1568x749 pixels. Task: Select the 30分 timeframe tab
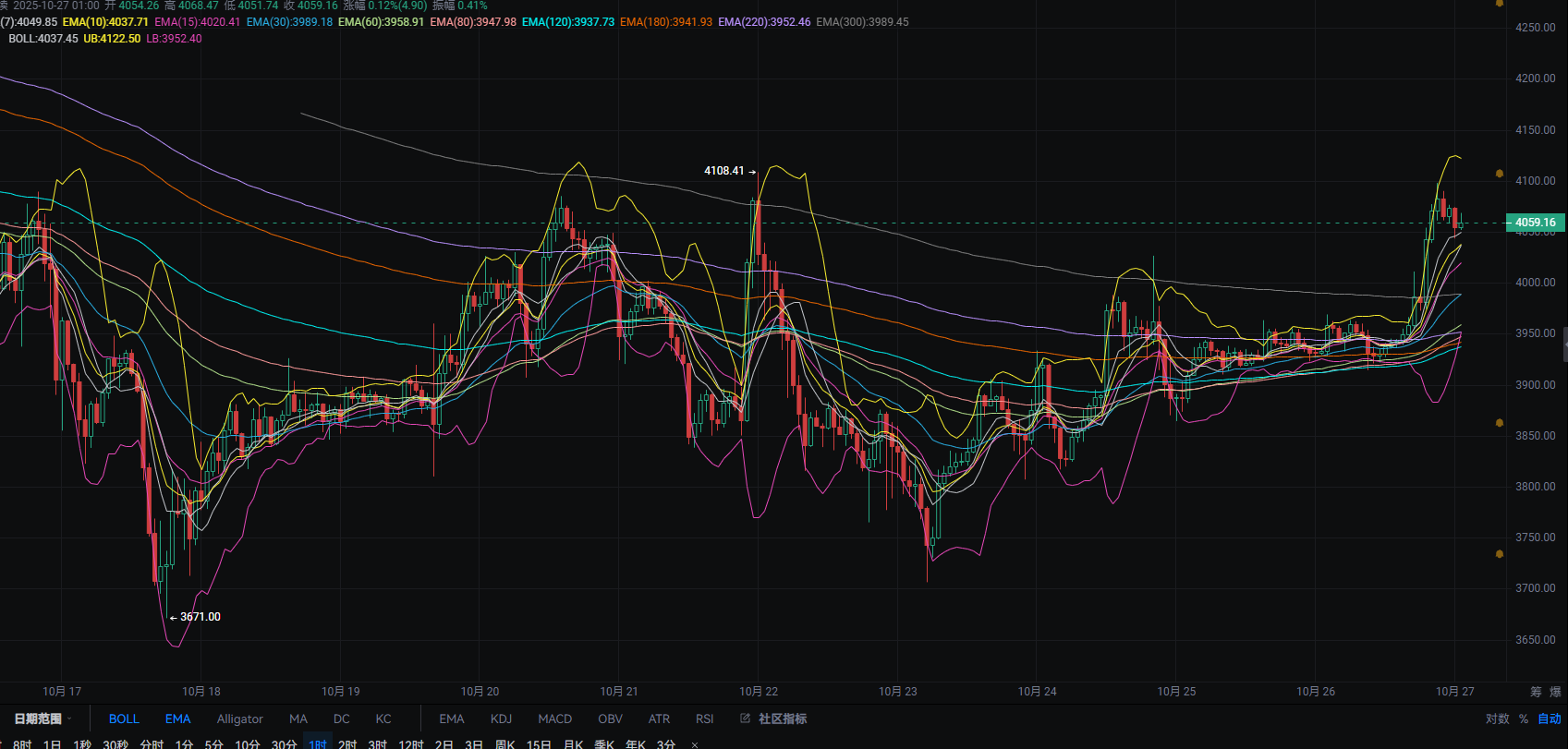(284, 744)
